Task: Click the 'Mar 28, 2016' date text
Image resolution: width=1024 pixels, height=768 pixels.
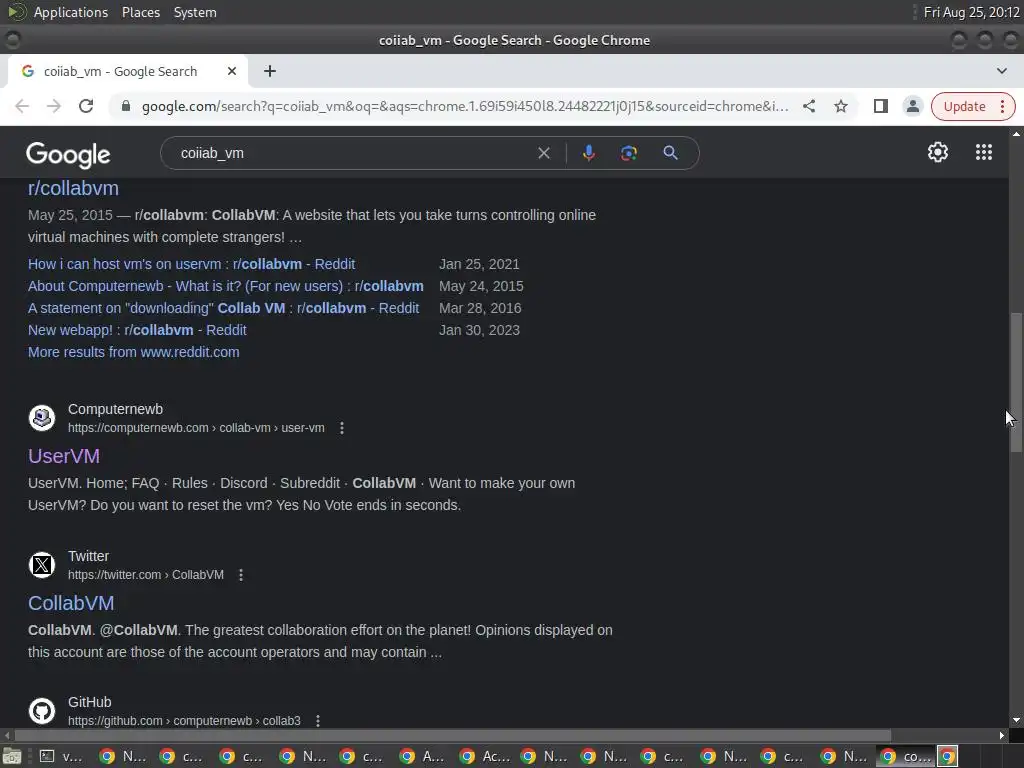Action: coord(480,308)
